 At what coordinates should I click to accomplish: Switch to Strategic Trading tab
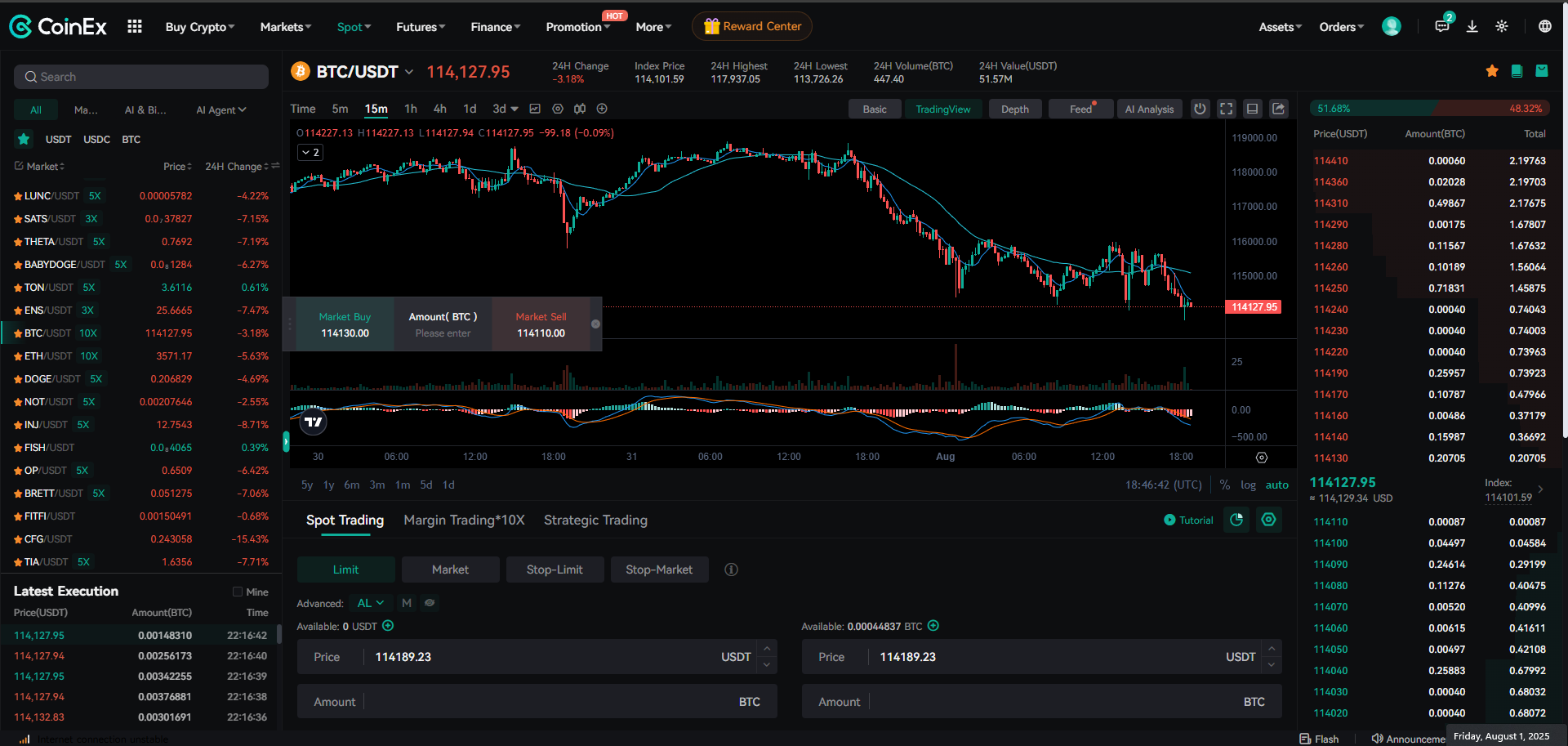click(595, 520)
